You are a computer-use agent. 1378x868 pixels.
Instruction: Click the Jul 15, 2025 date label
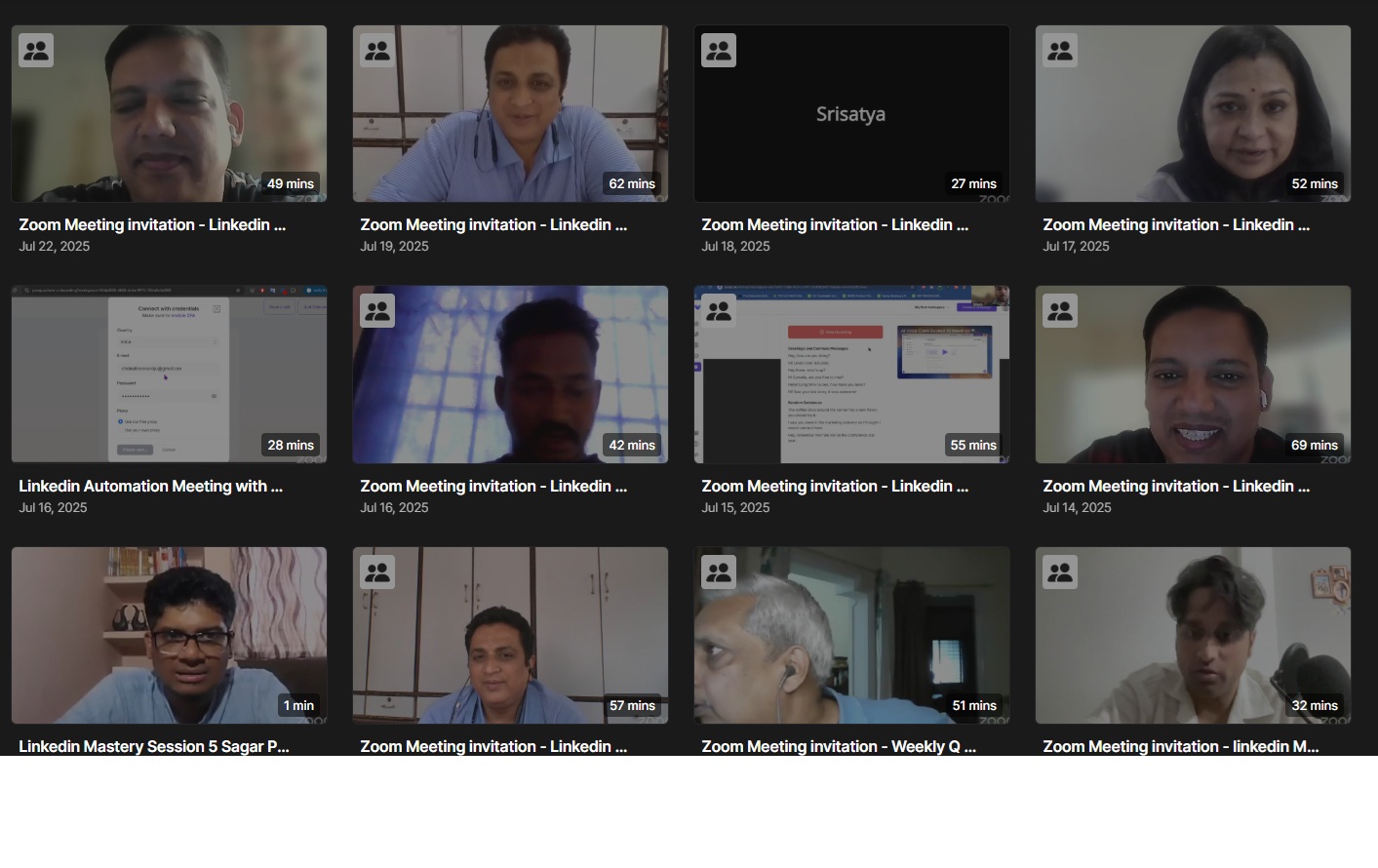point(735,507)
